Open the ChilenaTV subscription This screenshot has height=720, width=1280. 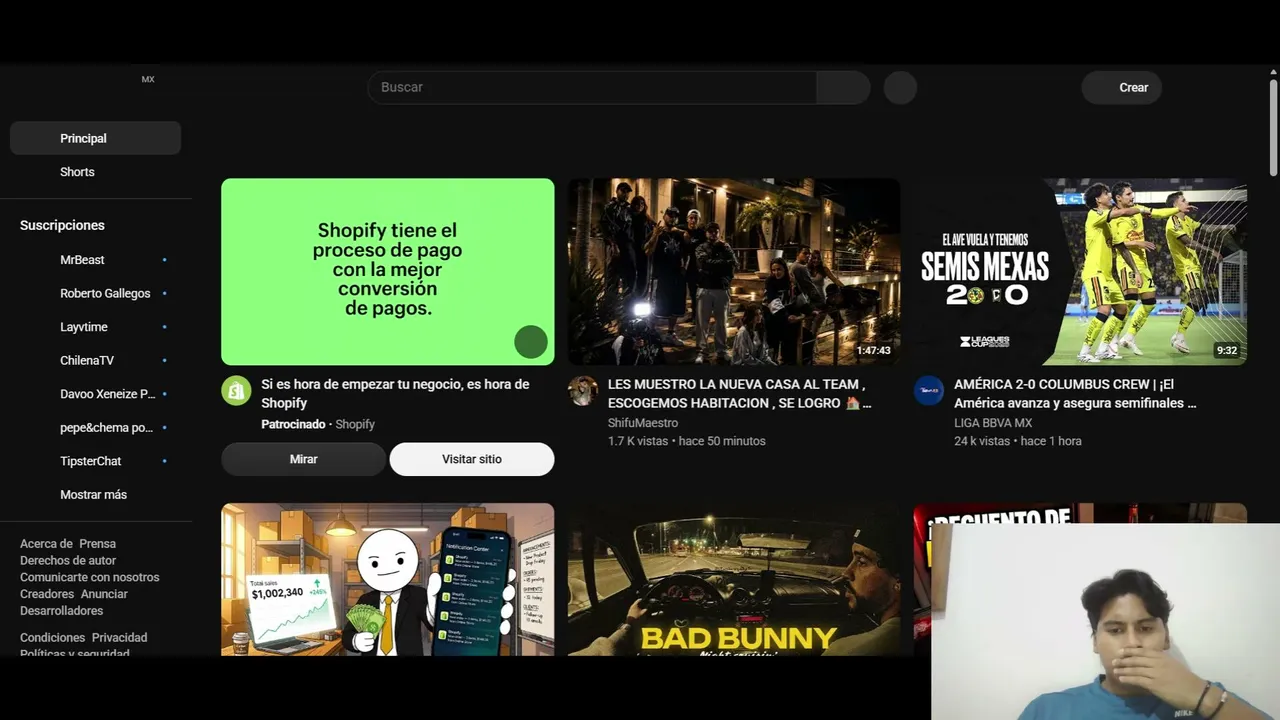coord(95,360)
